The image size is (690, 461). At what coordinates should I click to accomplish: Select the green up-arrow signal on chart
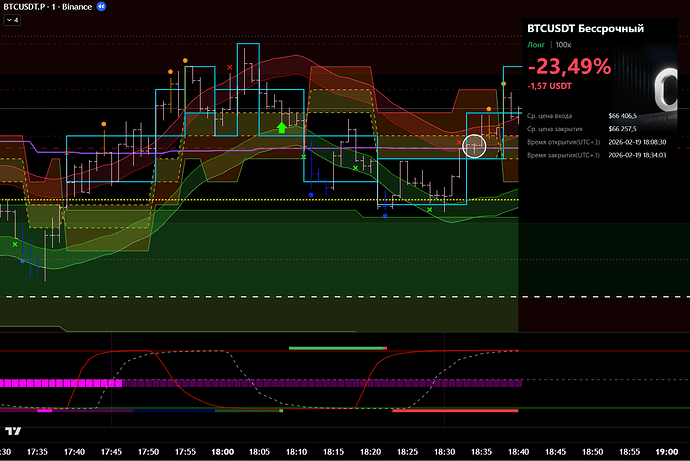(283, 127)
